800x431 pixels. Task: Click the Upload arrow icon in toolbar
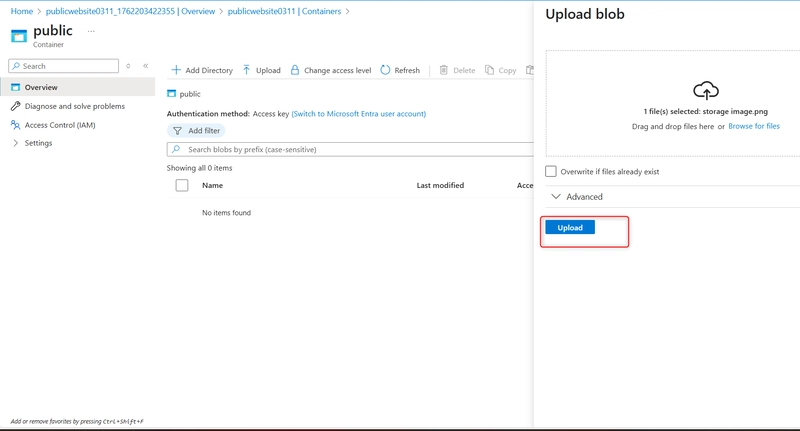click(x=247, y=71)
